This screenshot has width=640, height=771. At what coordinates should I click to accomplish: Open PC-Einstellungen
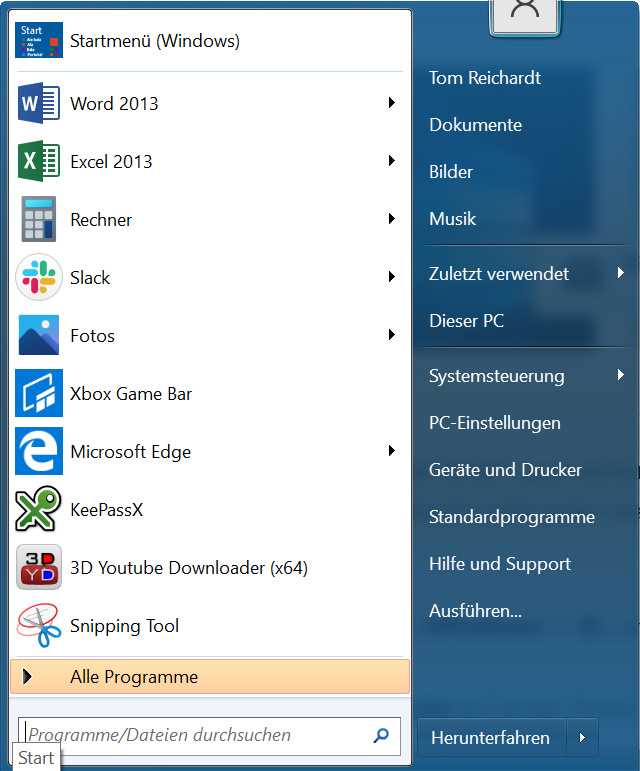495,423
